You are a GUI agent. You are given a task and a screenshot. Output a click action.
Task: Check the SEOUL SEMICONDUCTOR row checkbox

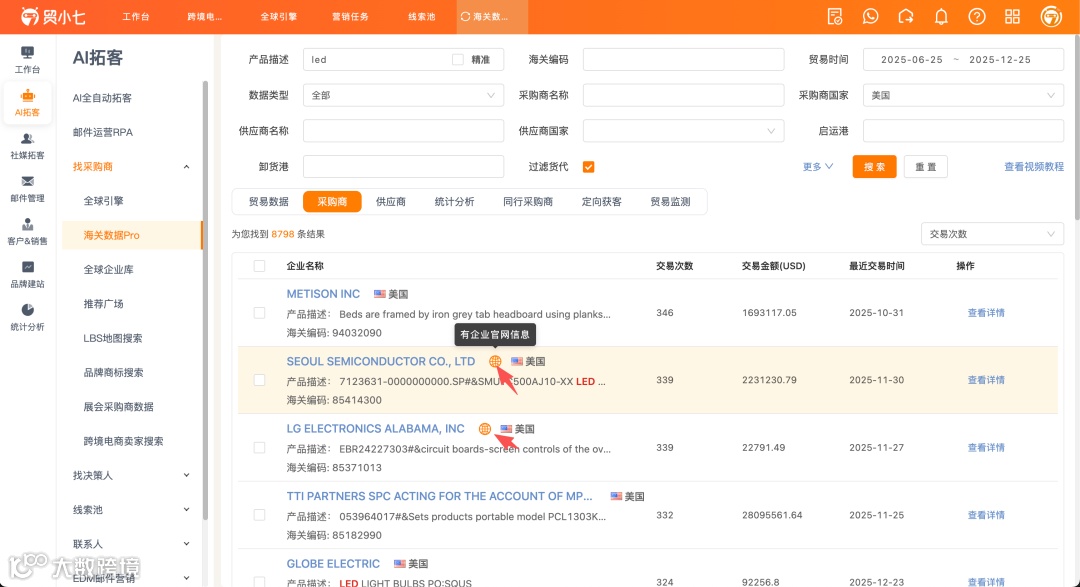(259, 380)
